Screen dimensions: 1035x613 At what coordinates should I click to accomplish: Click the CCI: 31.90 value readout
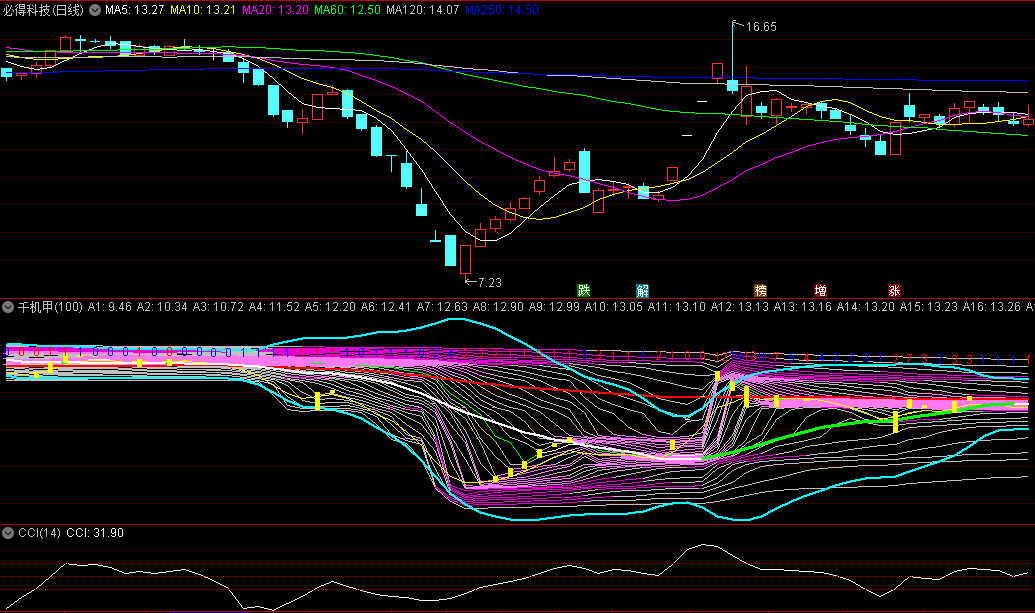(x=95, y=533)
